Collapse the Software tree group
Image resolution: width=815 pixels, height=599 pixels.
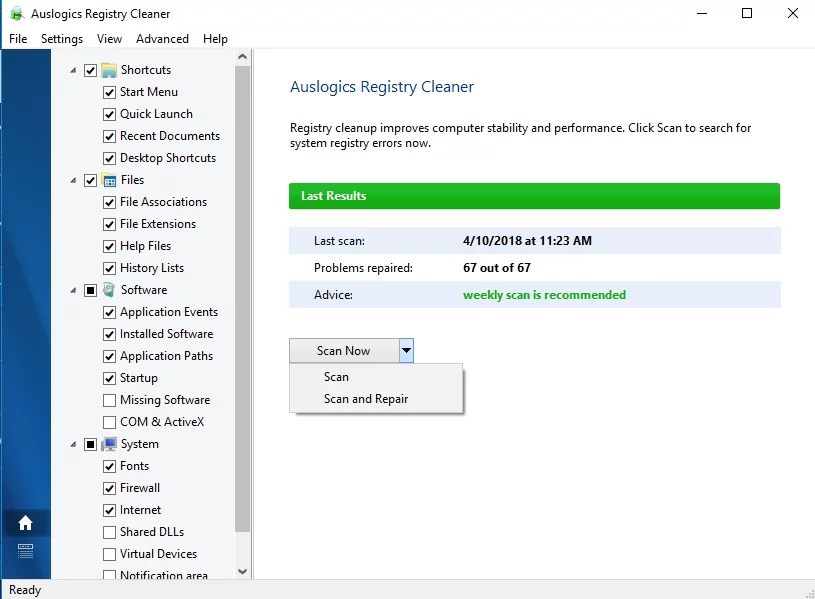pyautogui.click(x=73, y=290)
